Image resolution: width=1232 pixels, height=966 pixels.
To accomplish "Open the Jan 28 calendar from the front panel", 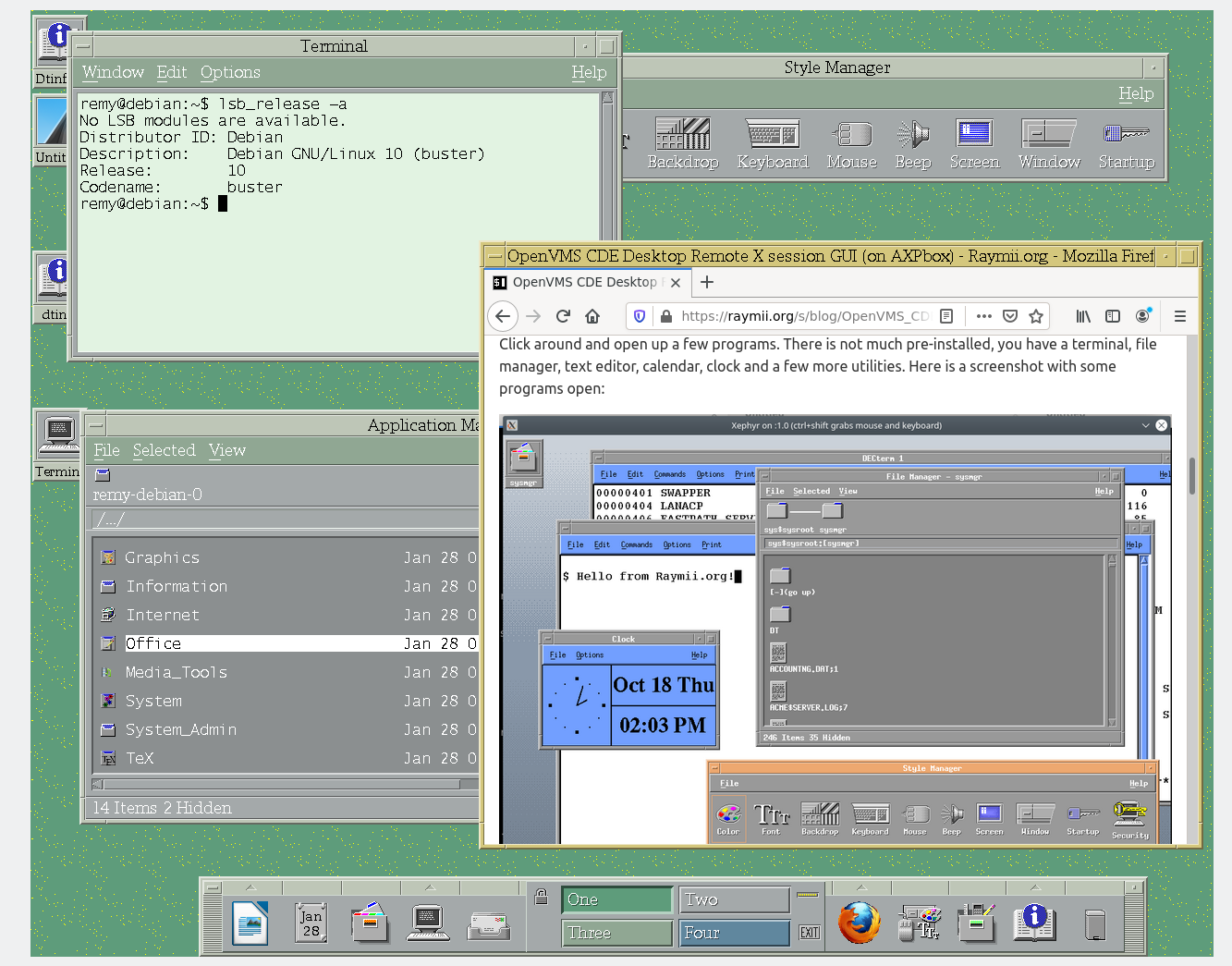I will point(310,922).
